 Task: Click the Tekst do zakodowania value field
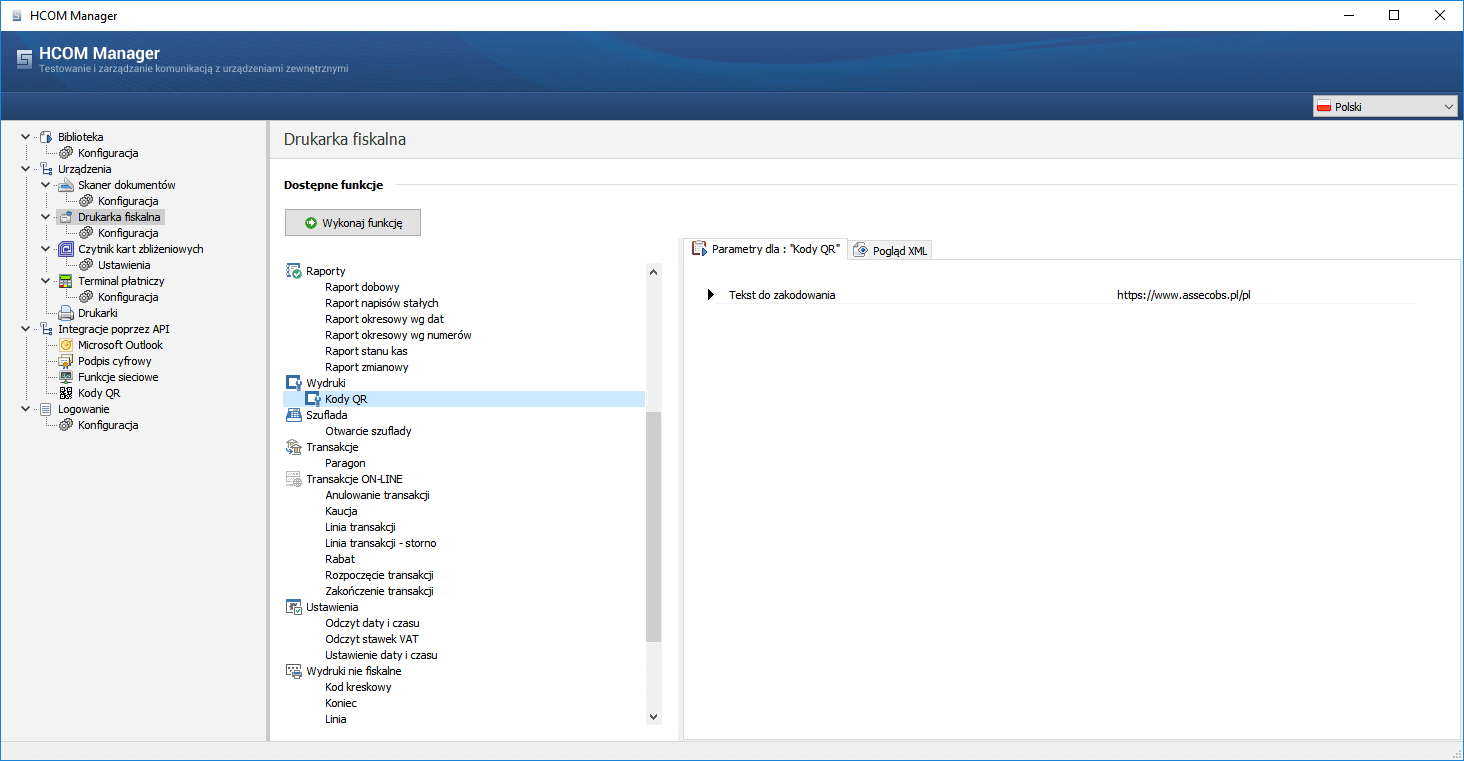click(1265, 295)
